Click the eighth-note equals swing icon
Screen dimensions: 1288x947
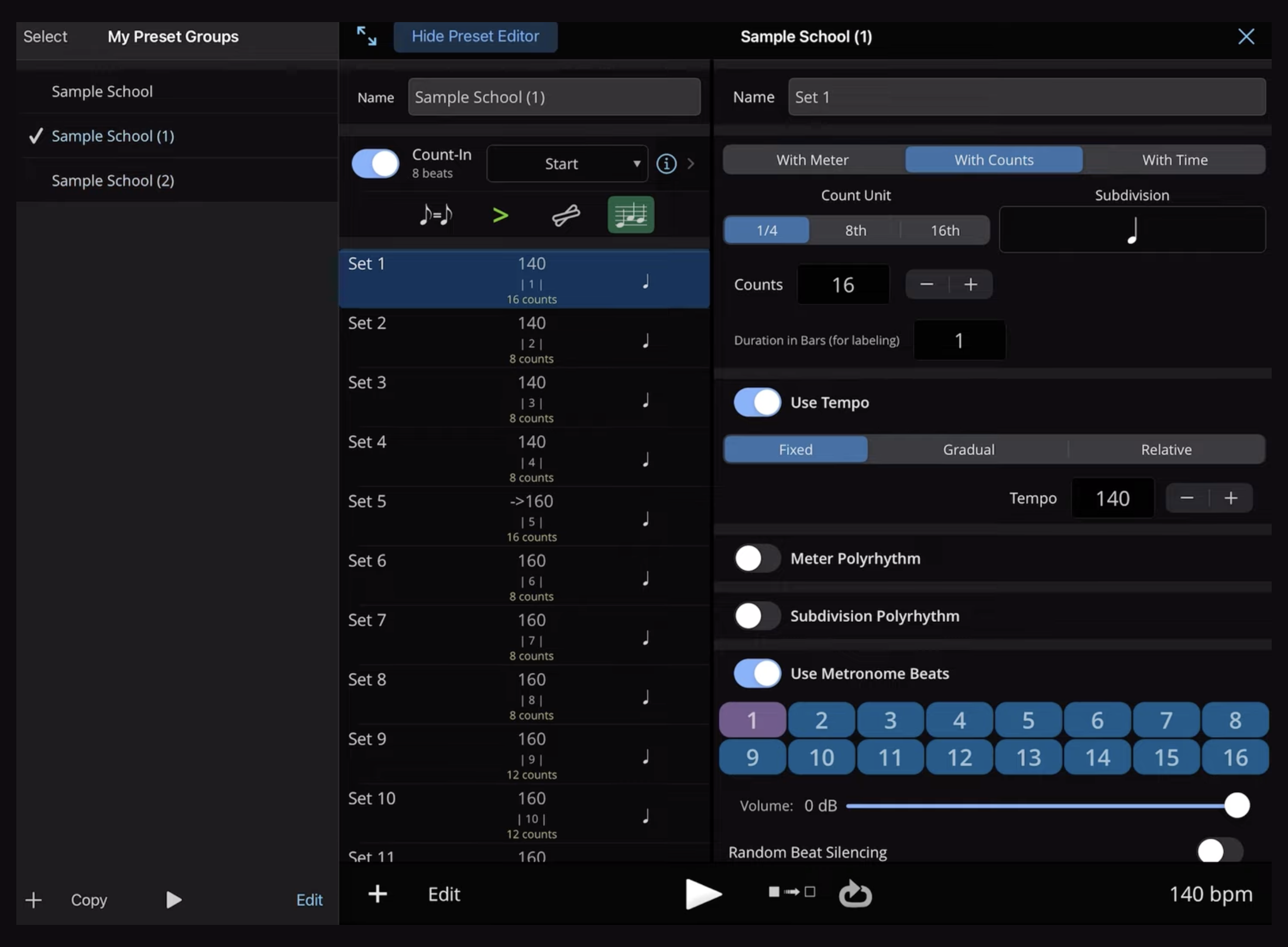pyautogui.click(x=436, y=216)
